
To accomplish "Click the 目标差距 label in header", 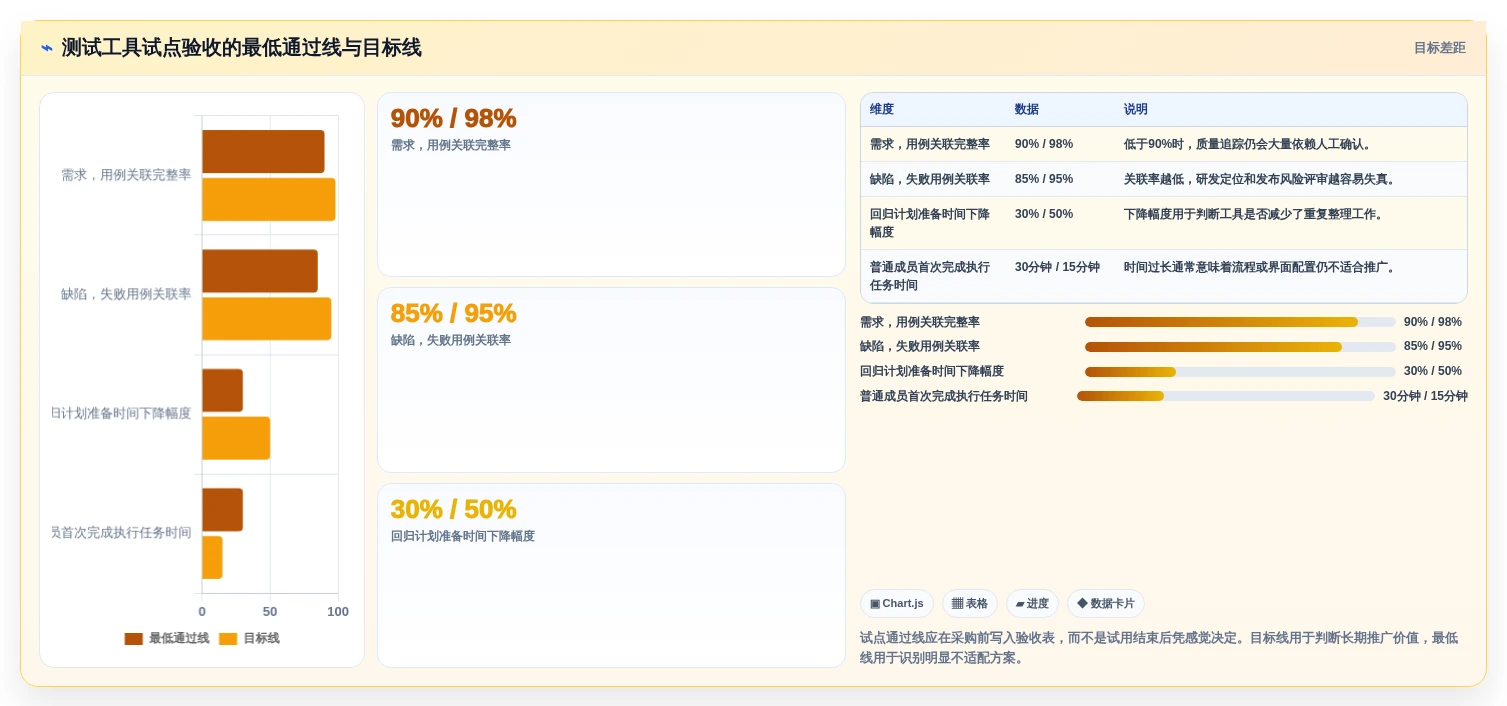I will [1439, 48].
